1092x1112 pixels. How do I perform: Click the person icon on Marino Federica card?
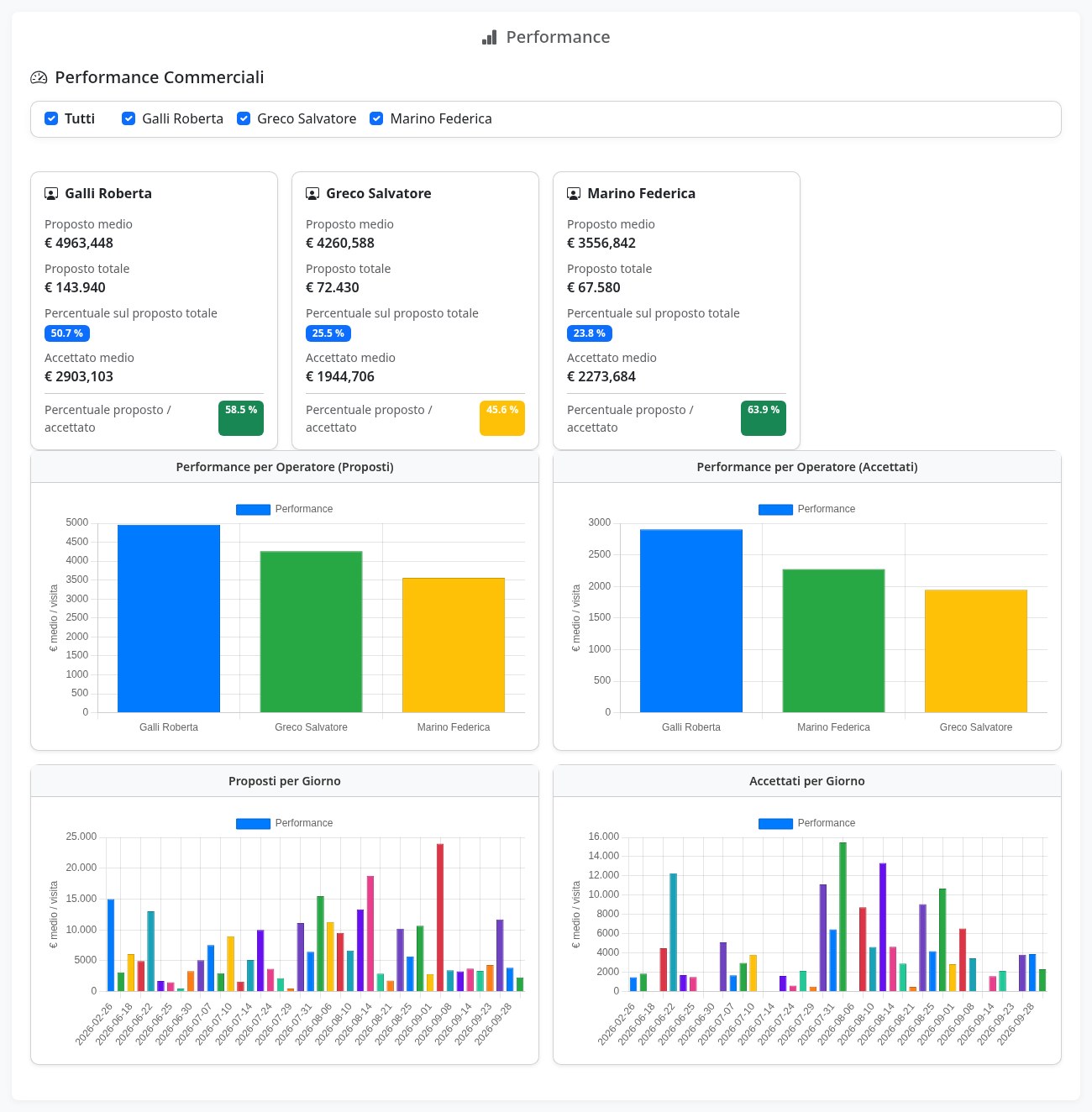[574, 194]
